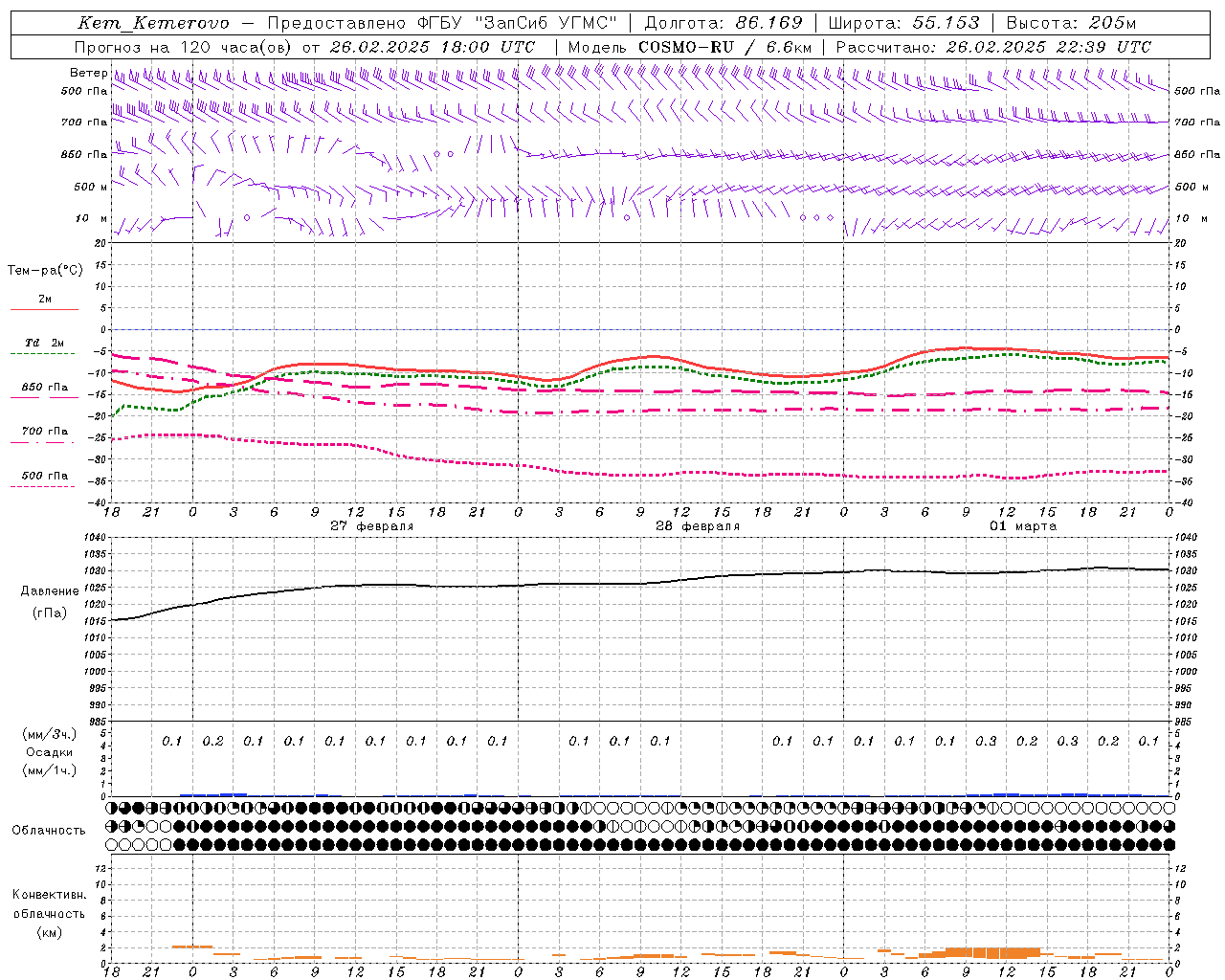Click the station title Kem_Kemerovo
The width and height of the screenshot is (1225, 980).
(x=154, y=23)
